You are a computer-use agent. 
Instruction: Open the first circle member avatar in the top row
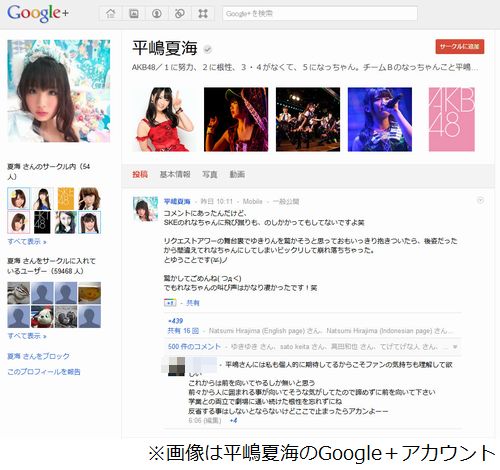pos(19,198)
